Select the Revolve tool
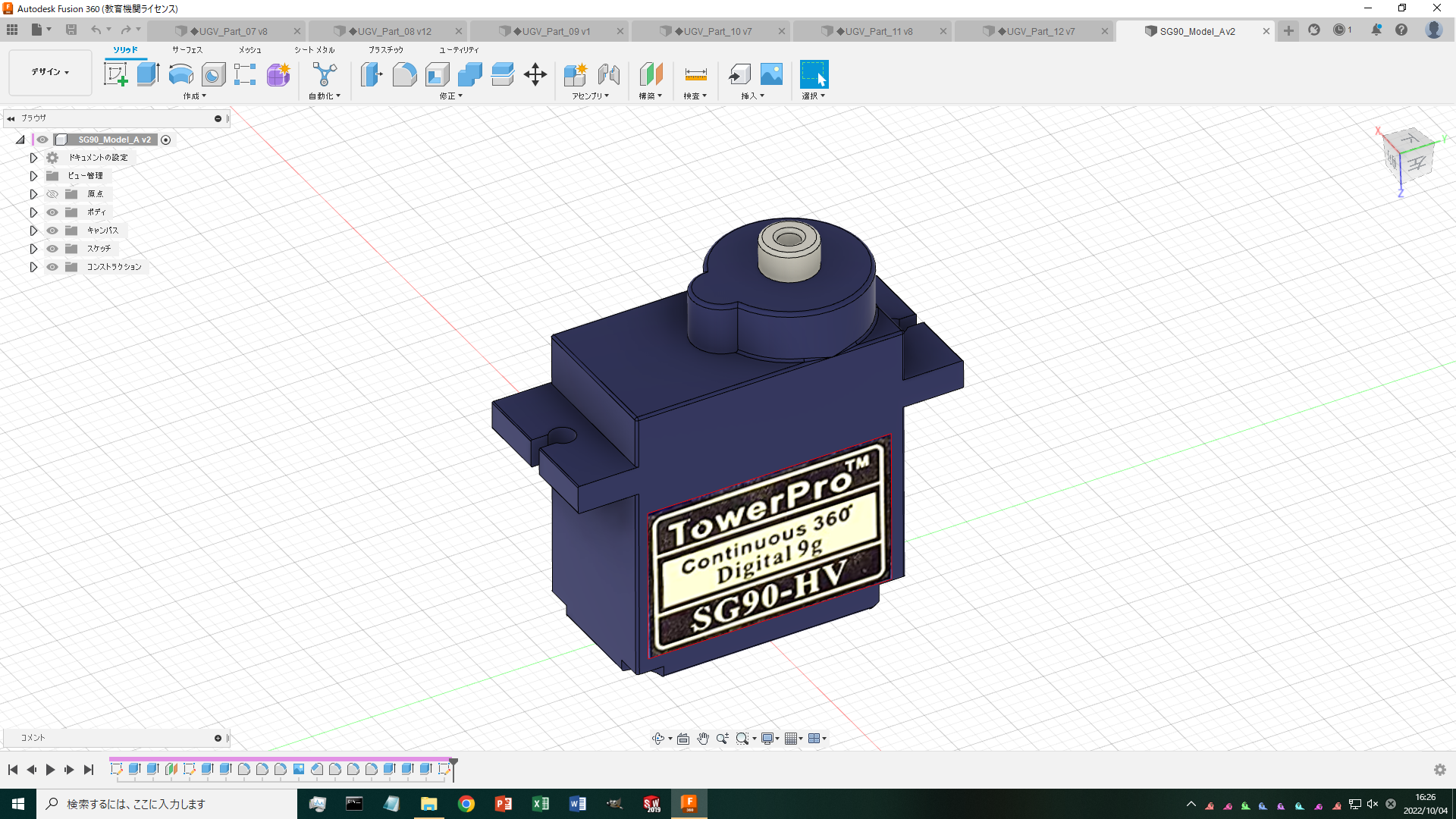 click(180, 74)
